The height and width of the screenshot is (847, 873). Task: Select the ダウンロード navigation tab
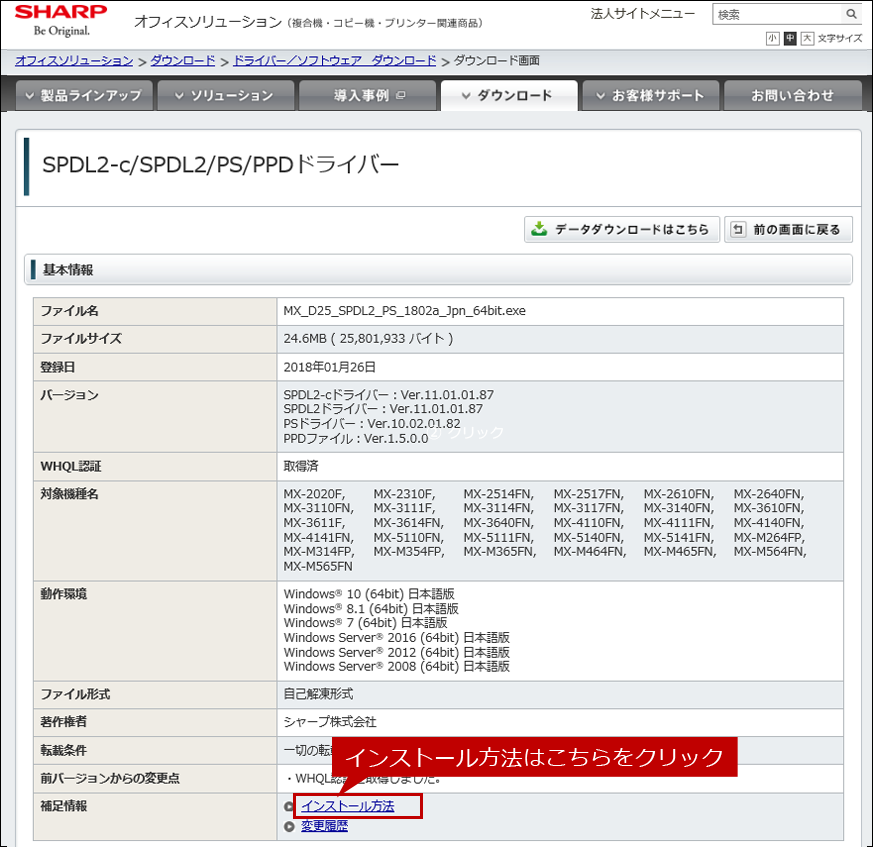(508, 96)
